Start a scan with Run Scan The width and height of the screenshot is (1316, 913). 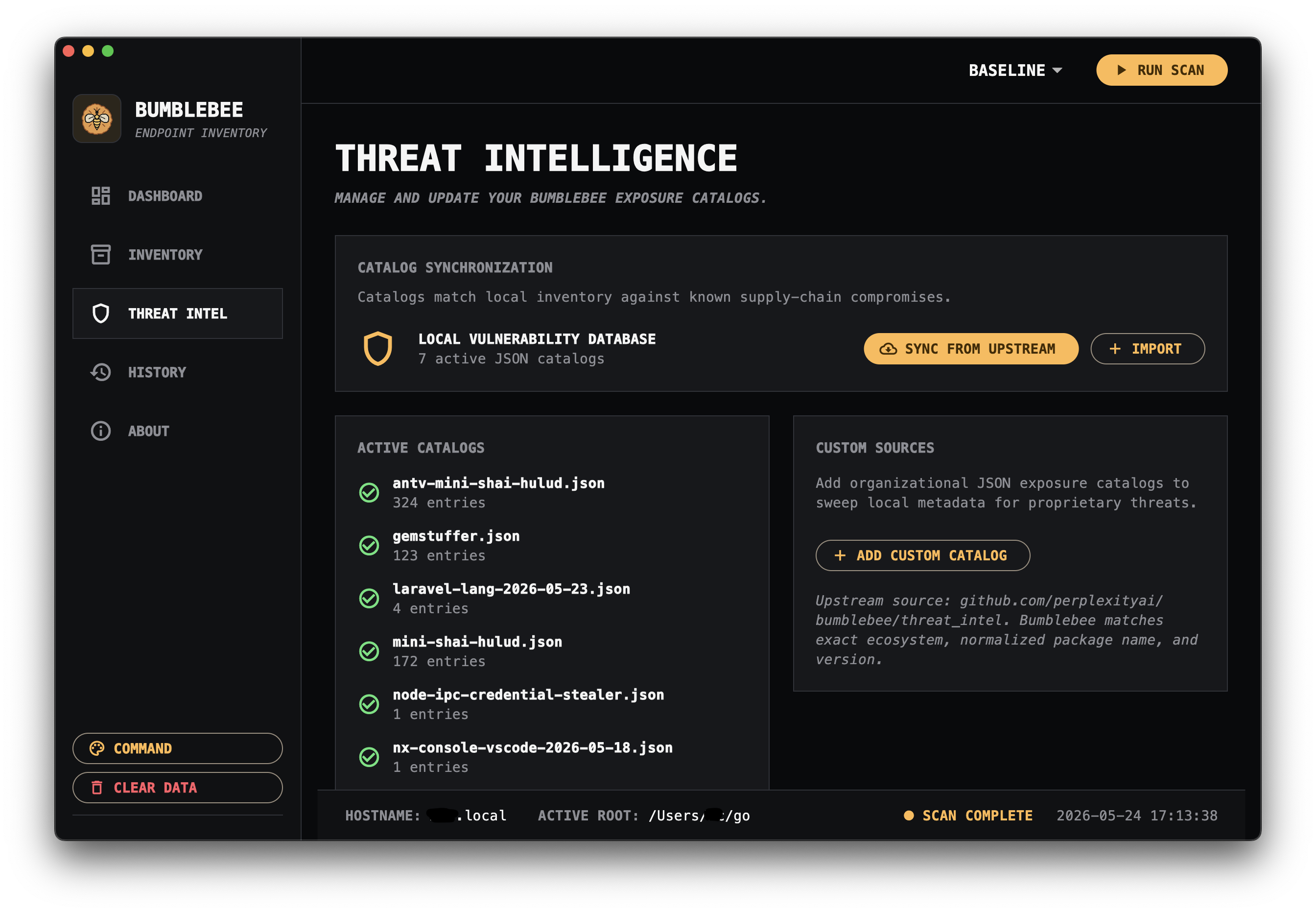click(x=1161, y=70)
